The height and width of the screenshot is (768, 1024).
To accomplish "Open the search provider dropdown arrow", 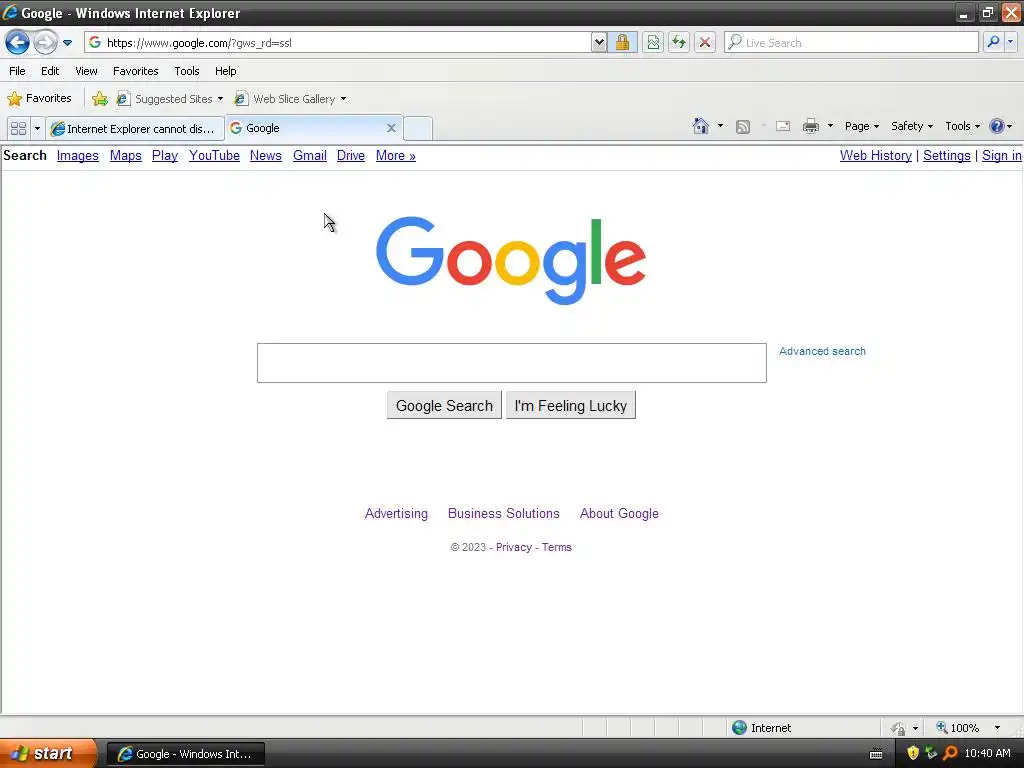I will point(1010,42).
